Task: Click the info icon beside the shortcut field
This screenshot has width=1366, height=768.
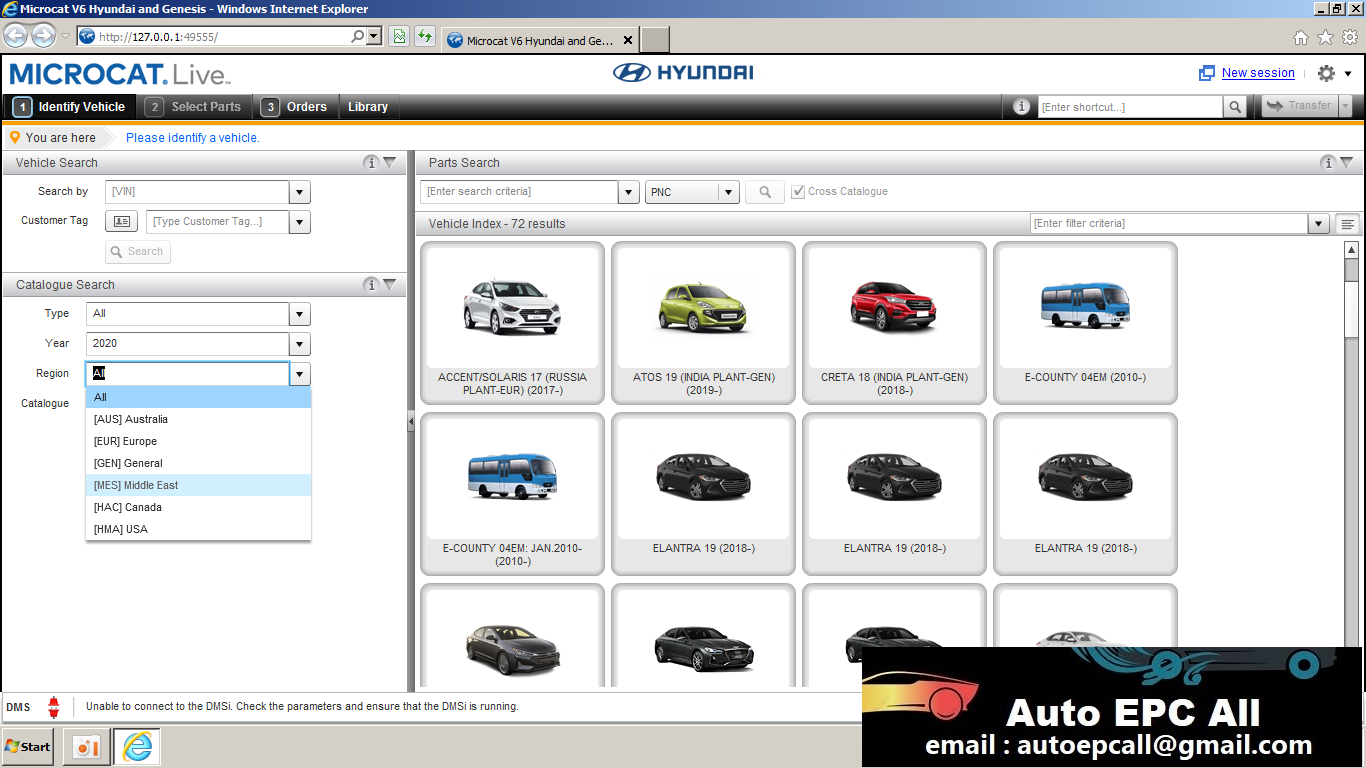Action: [x=1021, y=107]
